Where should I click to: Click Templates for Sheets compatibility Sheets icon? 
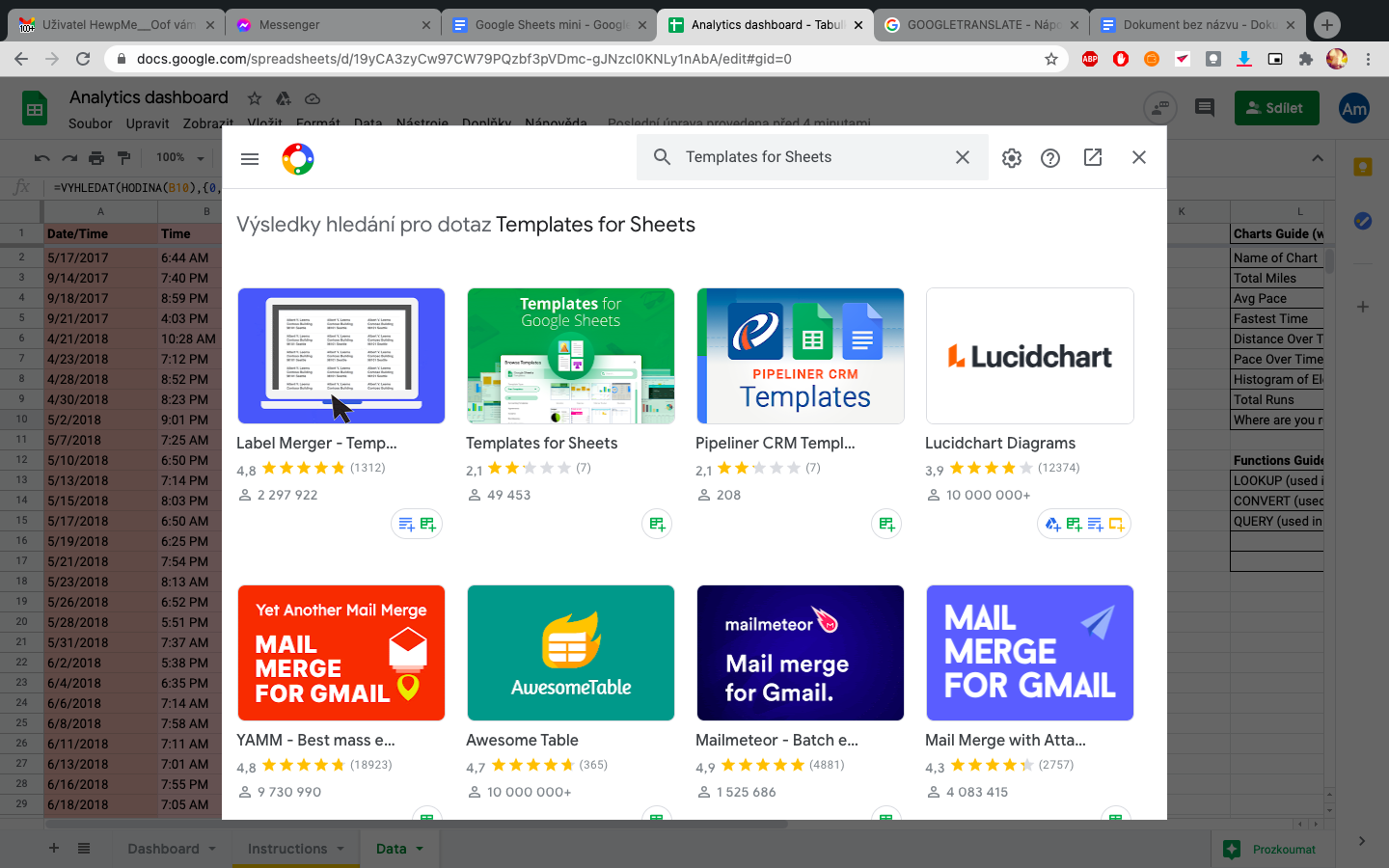pyautogui.click(x=657, y=524)
